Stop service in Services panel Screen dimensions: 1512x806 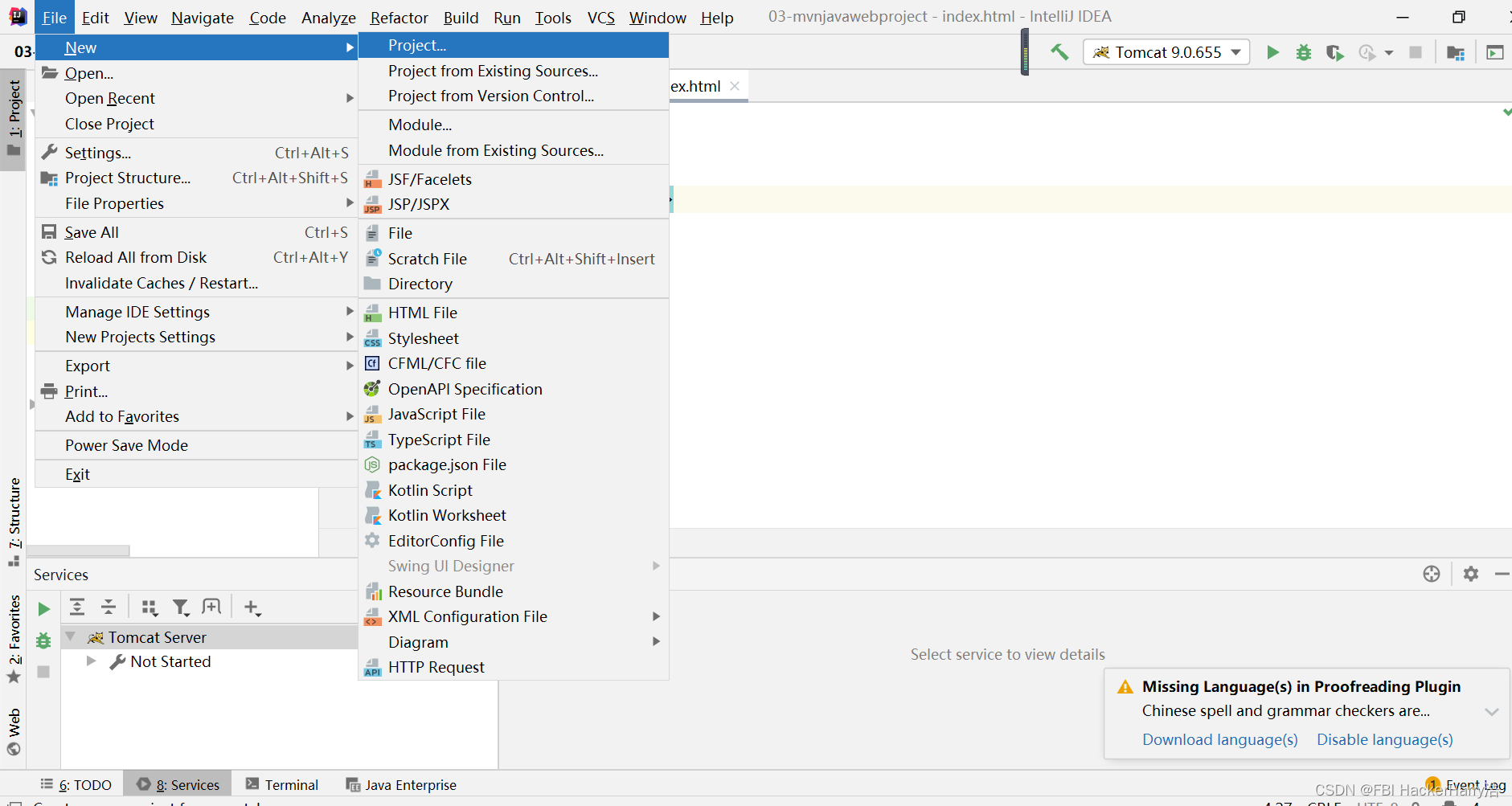(x=43, y=671)
